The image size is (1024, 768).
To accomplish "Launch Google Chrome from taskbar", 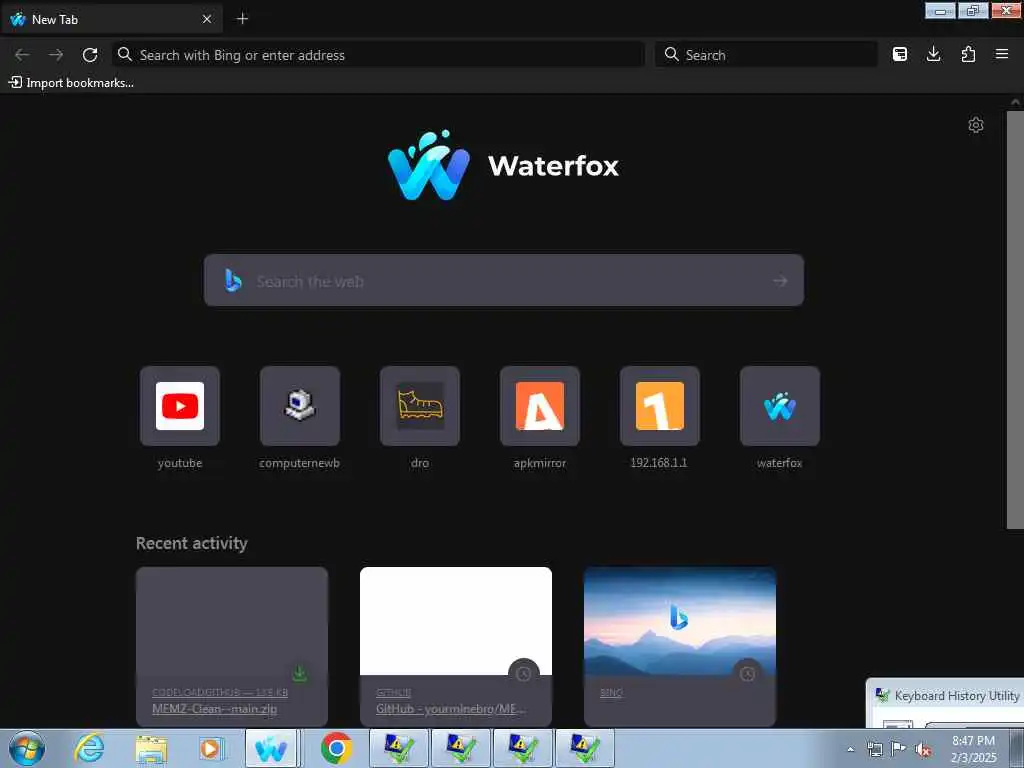I will point(336,748).
